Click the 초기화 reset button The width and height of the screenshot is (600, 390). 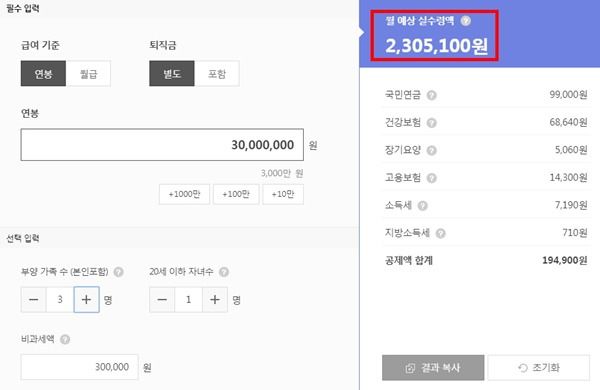pyautogui.click(x=539, y=367)
